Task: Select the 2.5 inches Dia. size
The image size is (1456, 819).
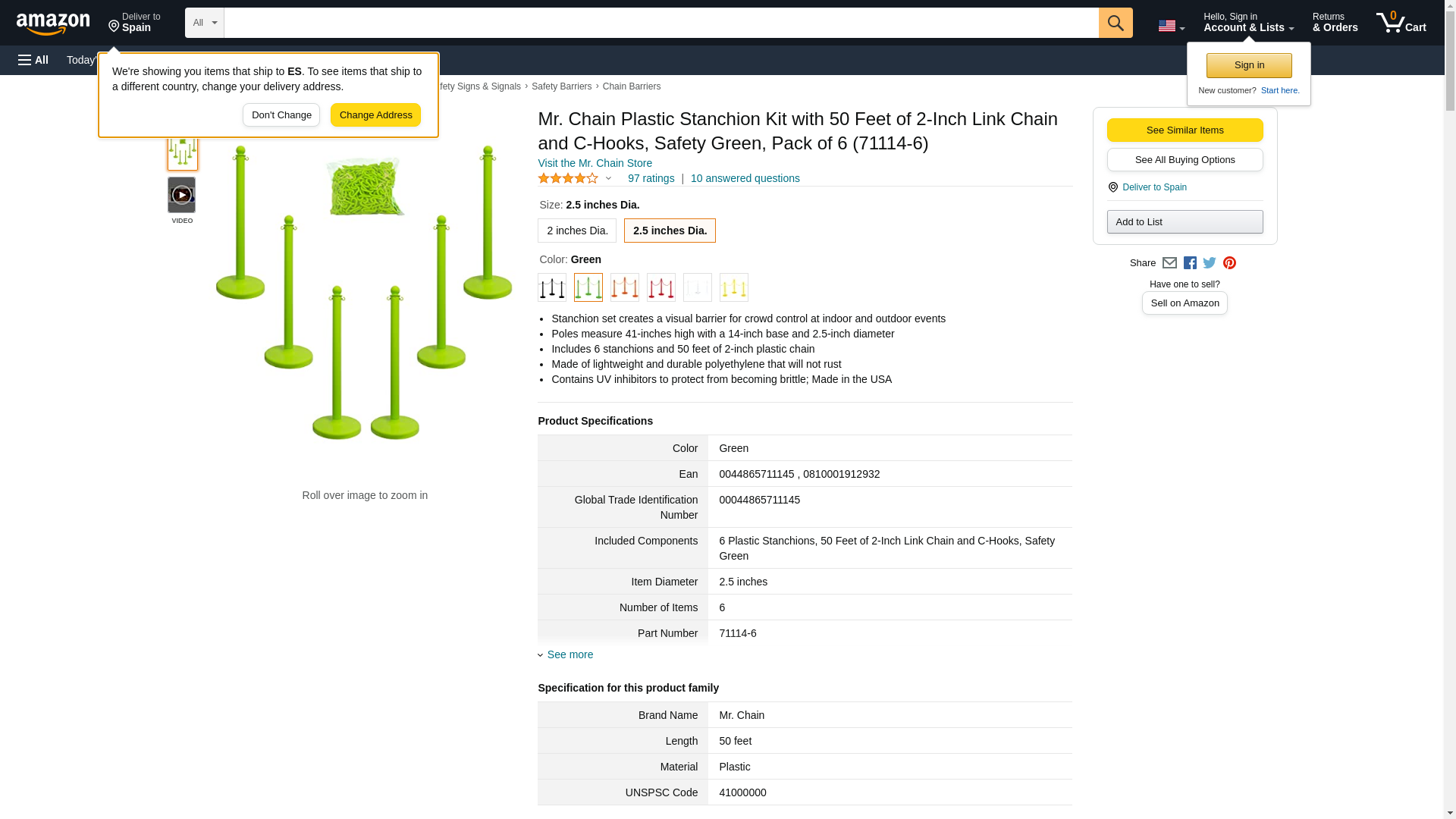Action: point(669,231)
